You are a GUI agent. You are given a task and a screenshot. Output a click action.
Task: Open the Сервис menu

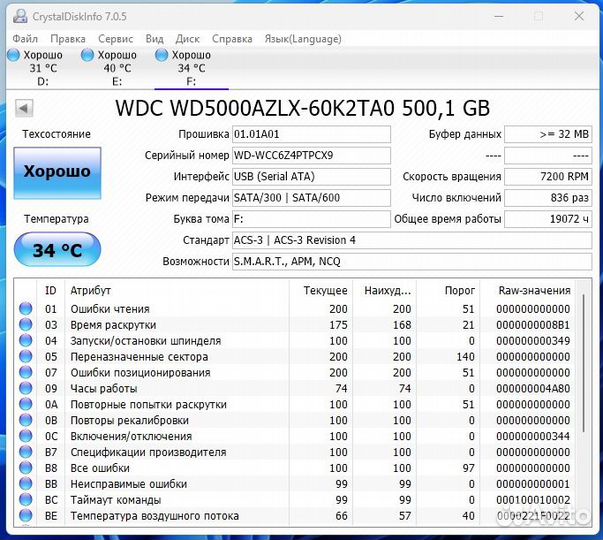coord(115,39)
